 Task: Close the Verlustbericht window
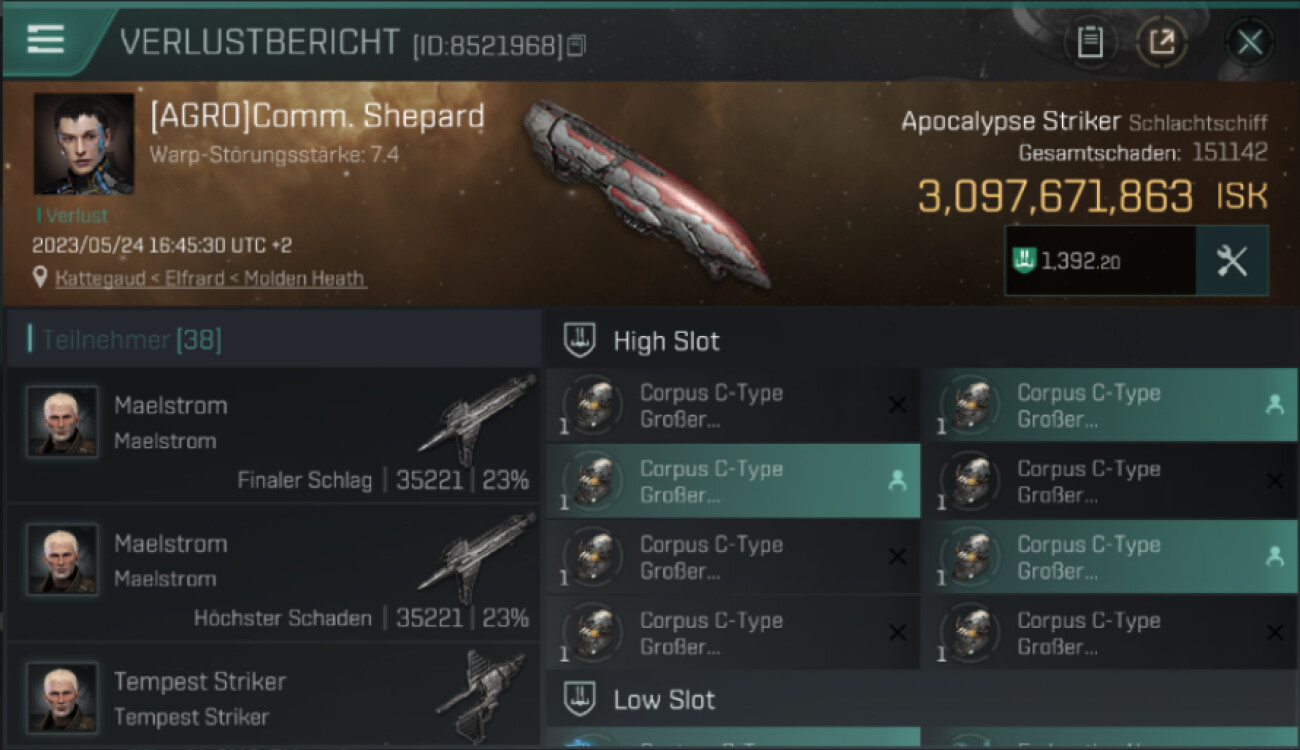(x=1250, y=42)
